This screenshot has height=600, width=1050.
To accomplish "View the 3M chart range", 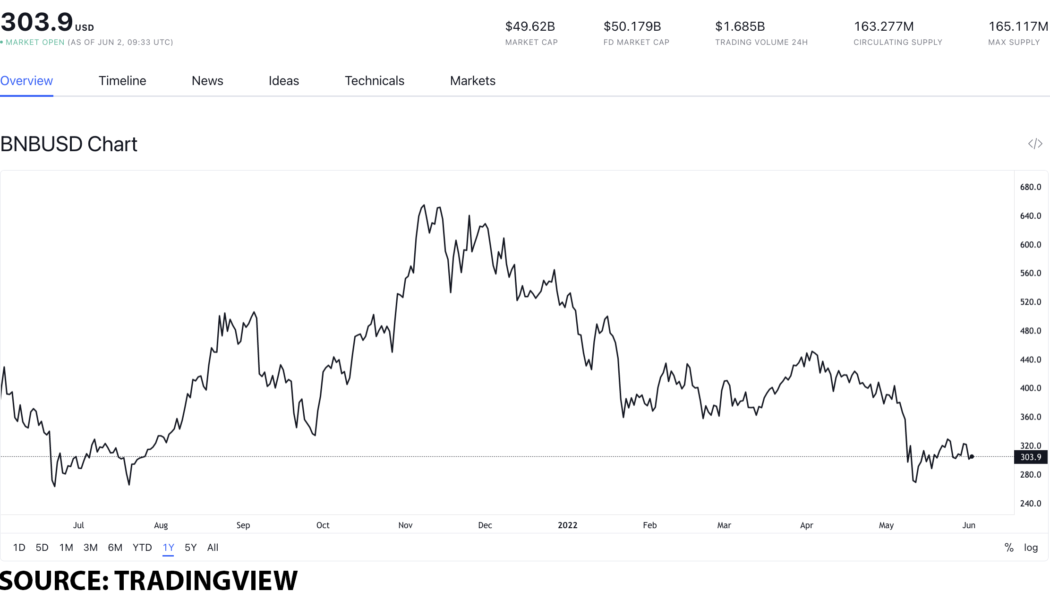I will click(x=91, y=547).
